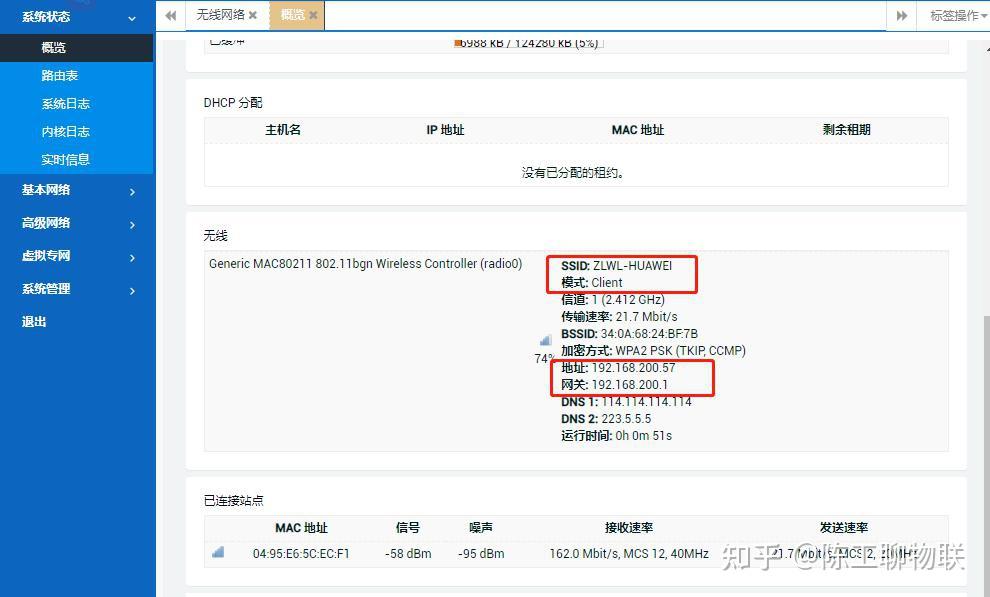
Task: Click the address 192.168.200.57
Action: tap(633, 368)
